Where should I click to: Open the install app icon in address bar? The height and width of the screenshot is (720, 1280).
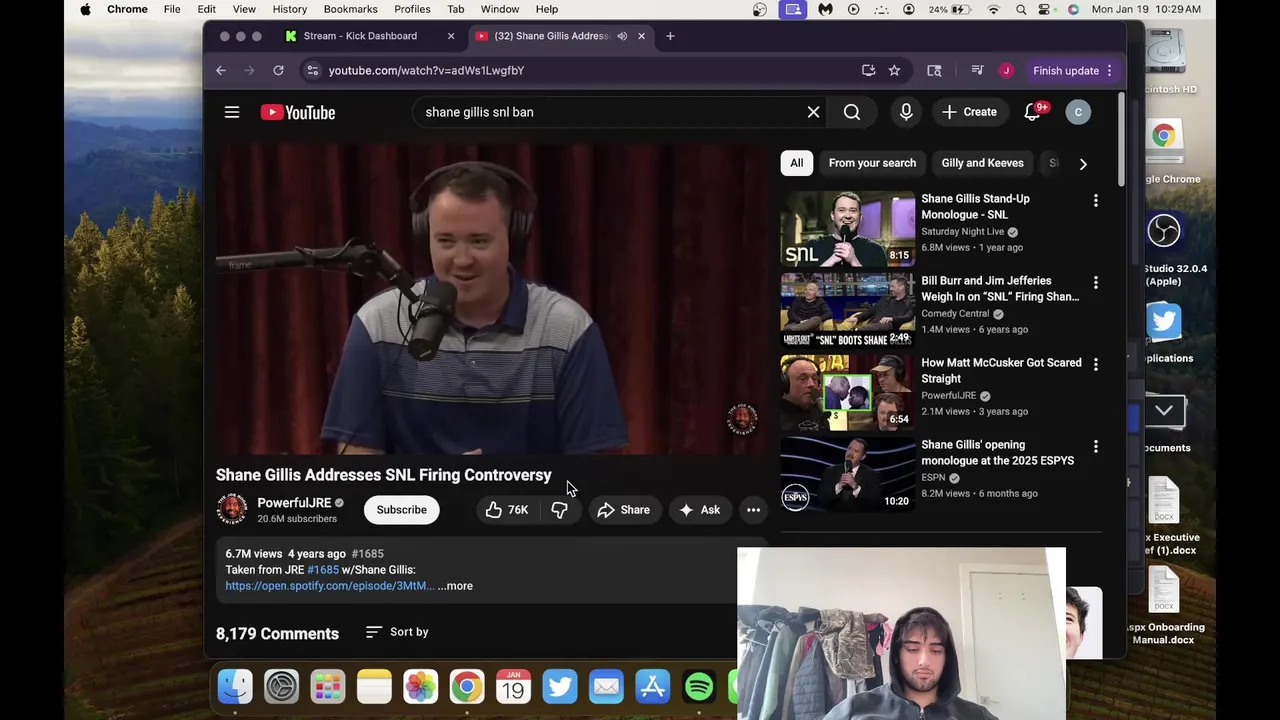[868, 70]
